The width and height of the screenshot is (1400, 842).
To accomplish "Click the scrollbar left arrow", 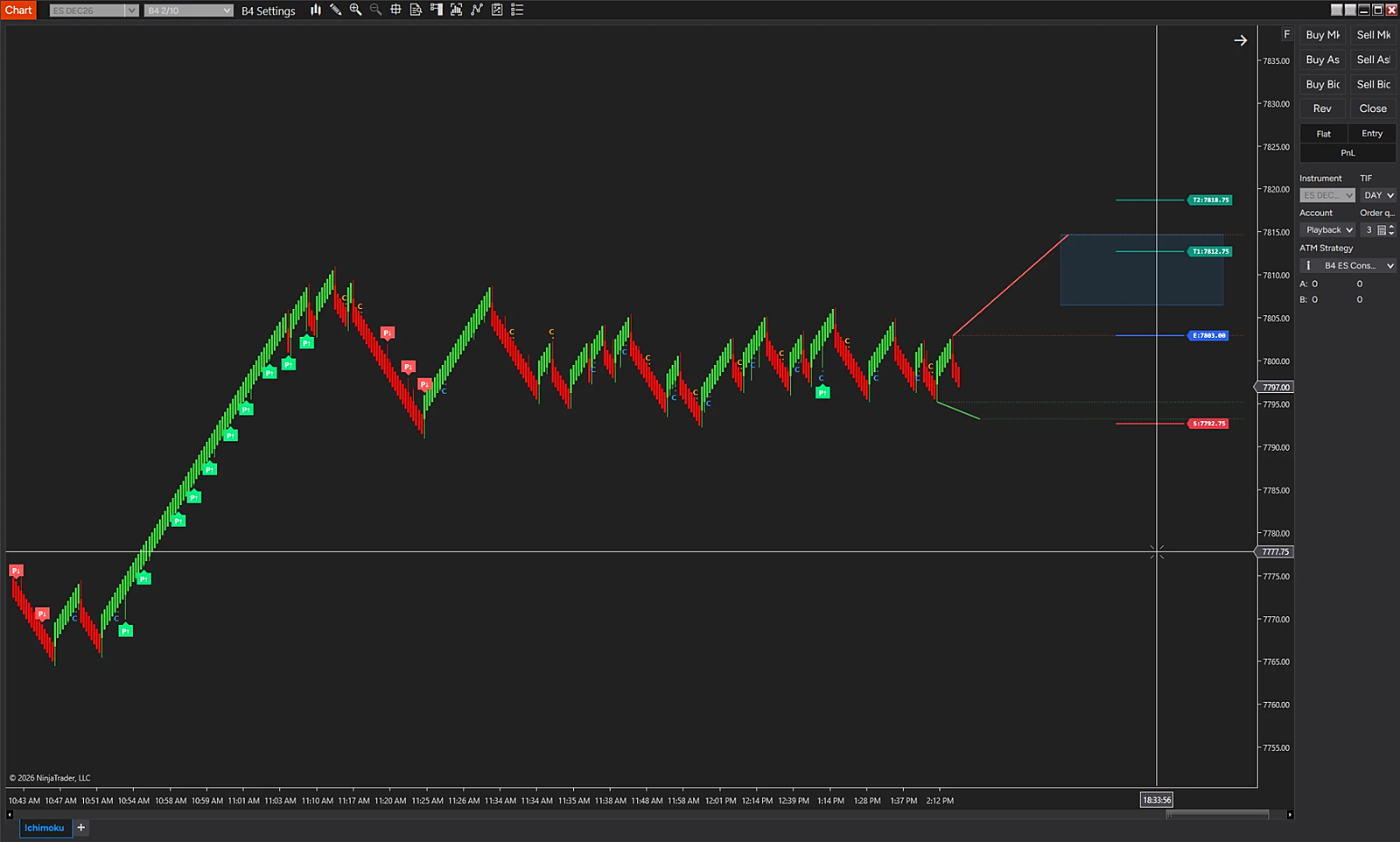I will 10,814.
